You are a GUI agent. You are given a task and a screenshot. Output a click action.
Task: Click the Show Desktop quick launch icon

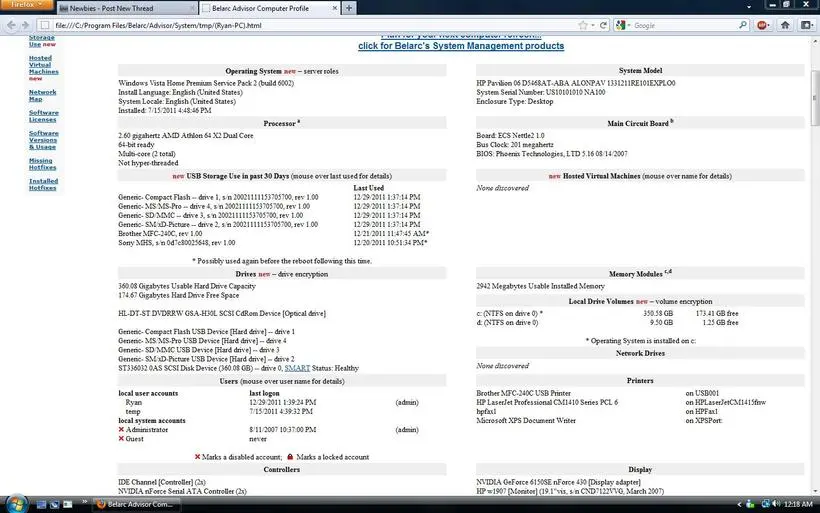[41, 504]
